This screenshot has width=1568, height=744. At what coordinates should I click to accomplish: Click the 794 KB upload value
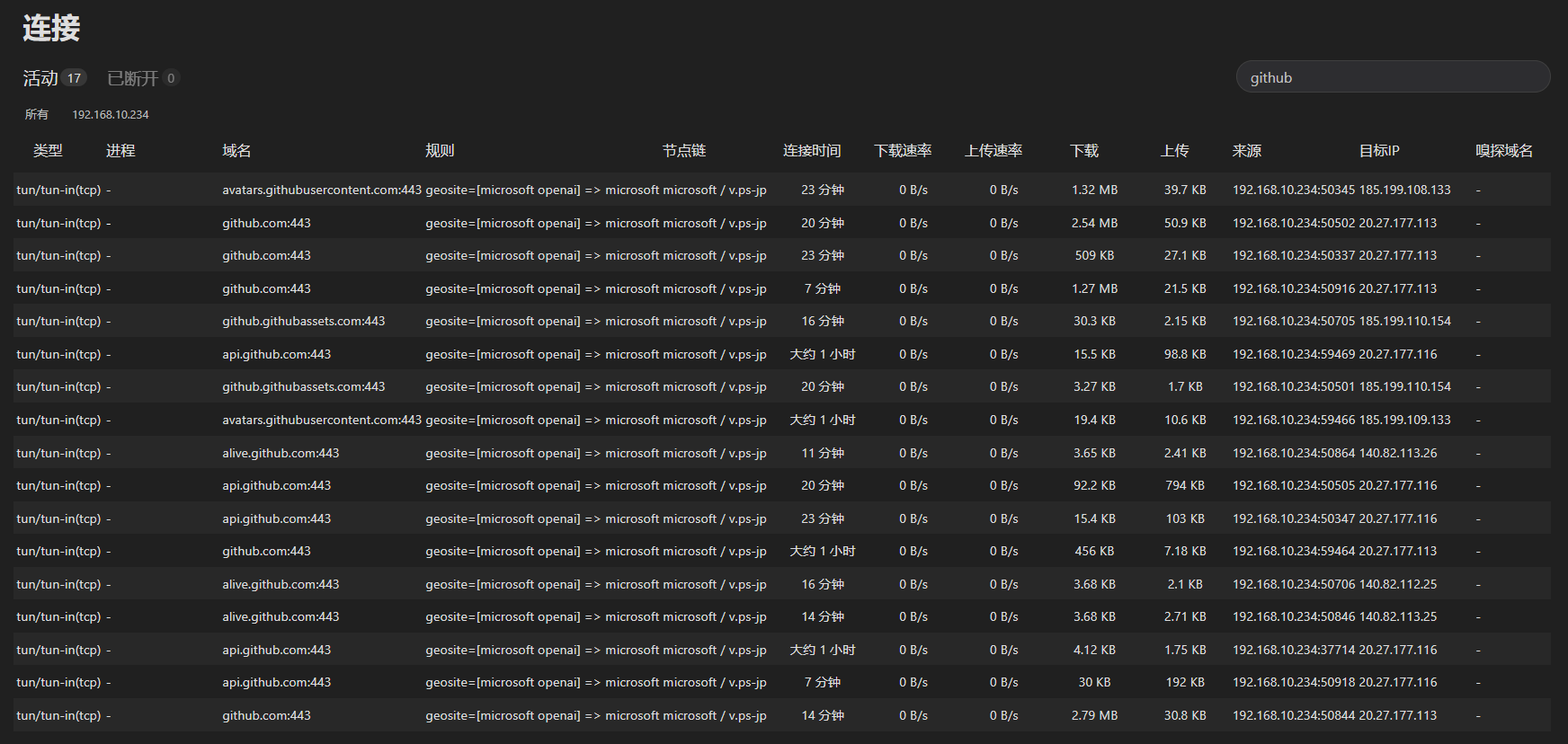point(1185,485)
